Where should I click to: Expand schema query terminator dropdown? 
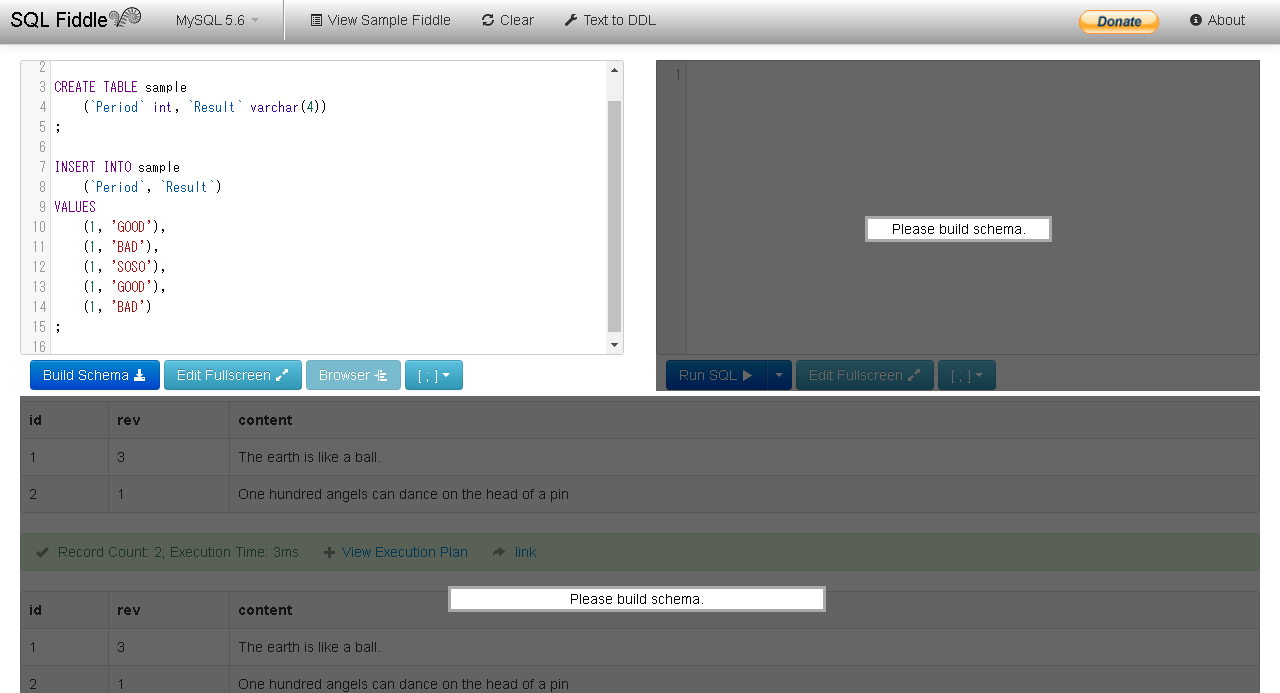click(434, 375)
